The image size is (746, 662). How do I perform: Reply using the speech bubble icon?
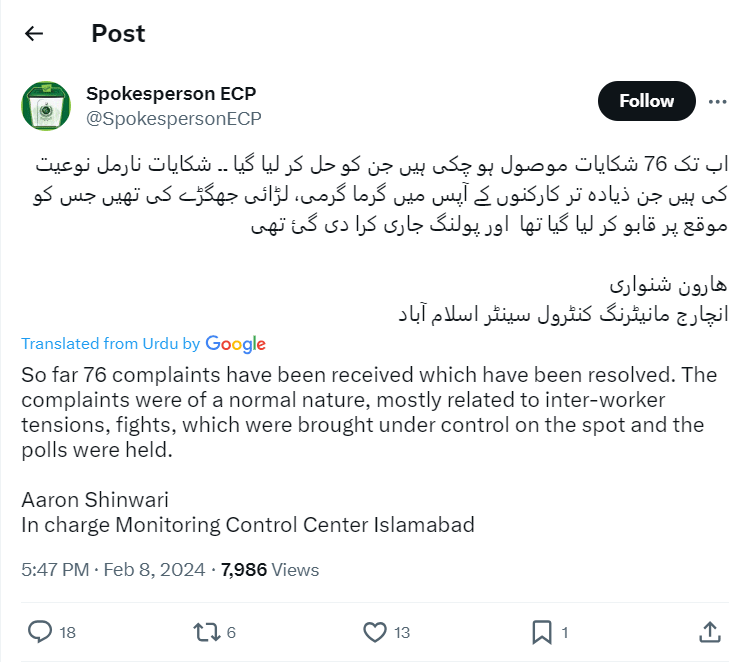click(40, 632)
